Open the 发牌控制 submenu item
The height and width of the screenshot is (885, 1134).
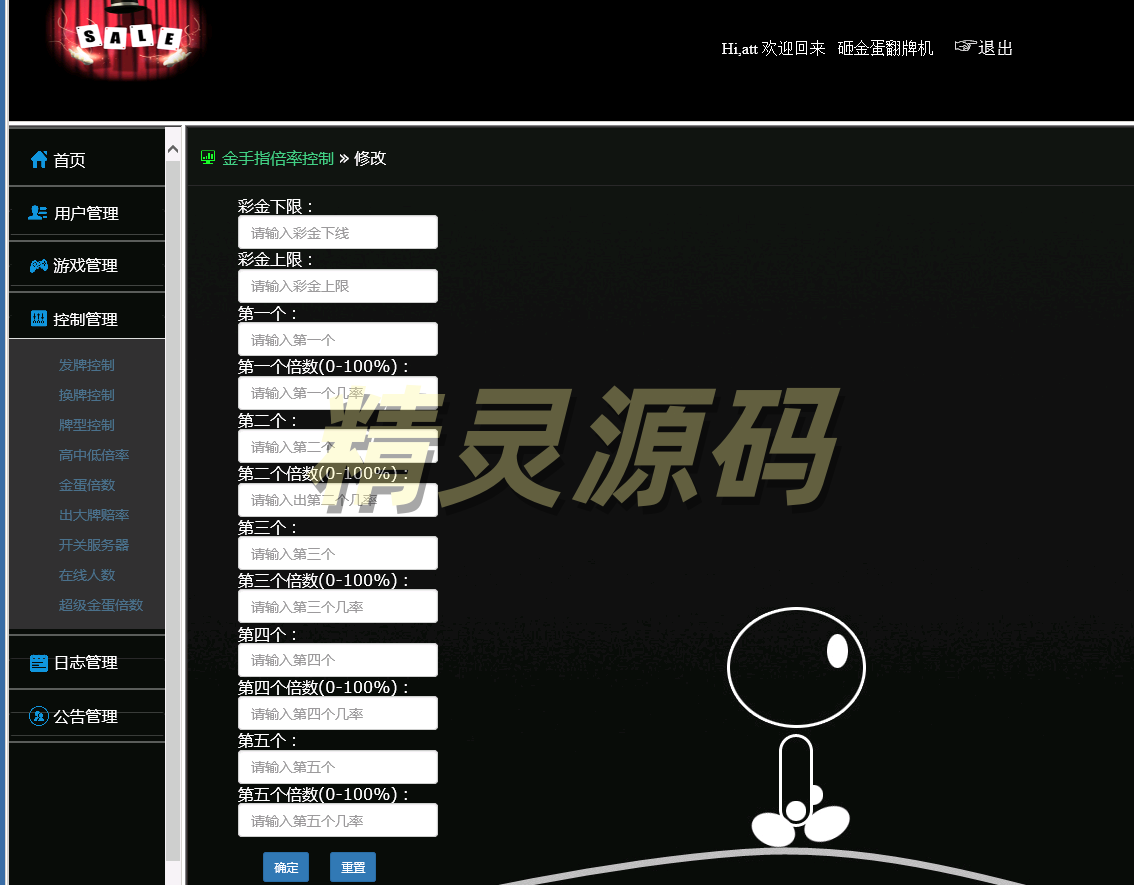pyautogui.click(x=87, y=365)
